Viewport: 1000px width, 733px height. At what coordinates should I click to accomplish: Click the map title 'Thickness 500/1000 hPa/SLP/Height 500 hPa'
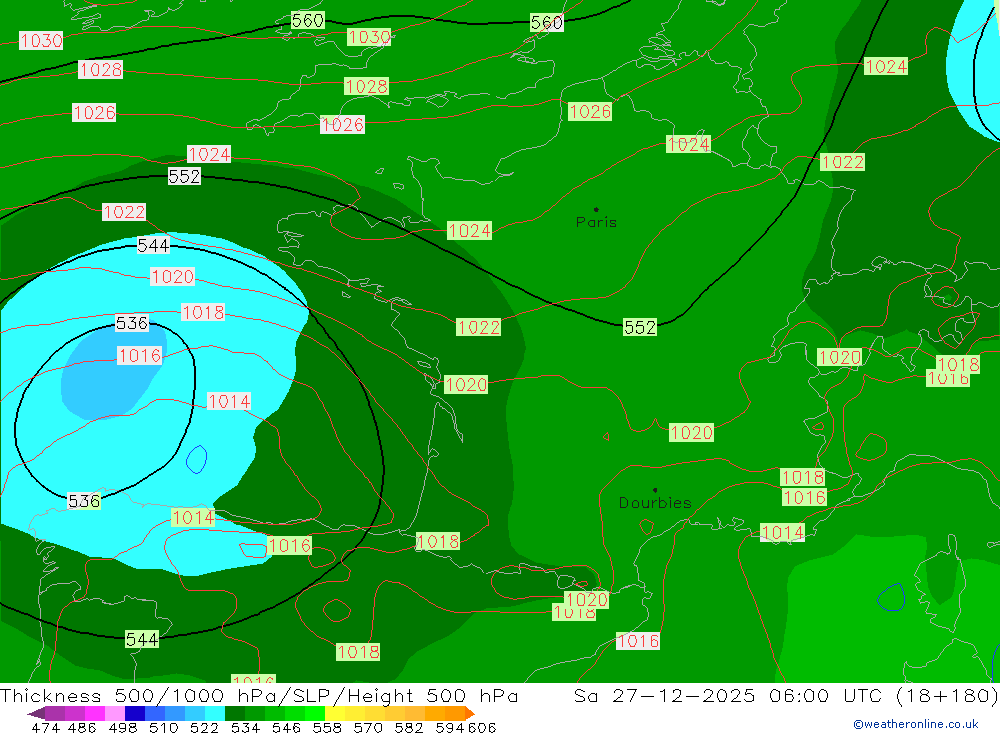259,695
